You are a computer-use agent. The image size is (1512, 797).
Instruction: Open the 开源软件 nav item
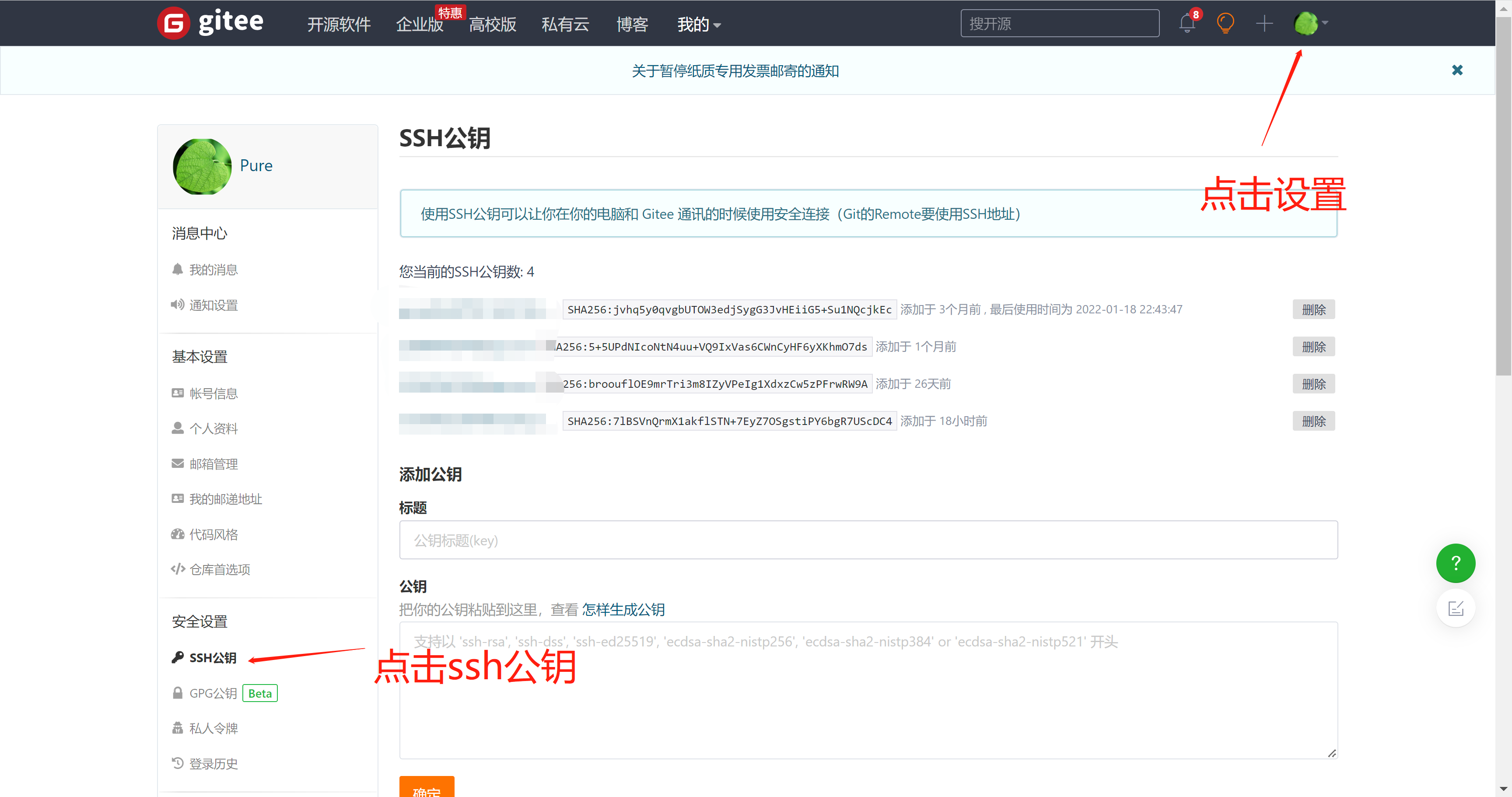(339, 25)
